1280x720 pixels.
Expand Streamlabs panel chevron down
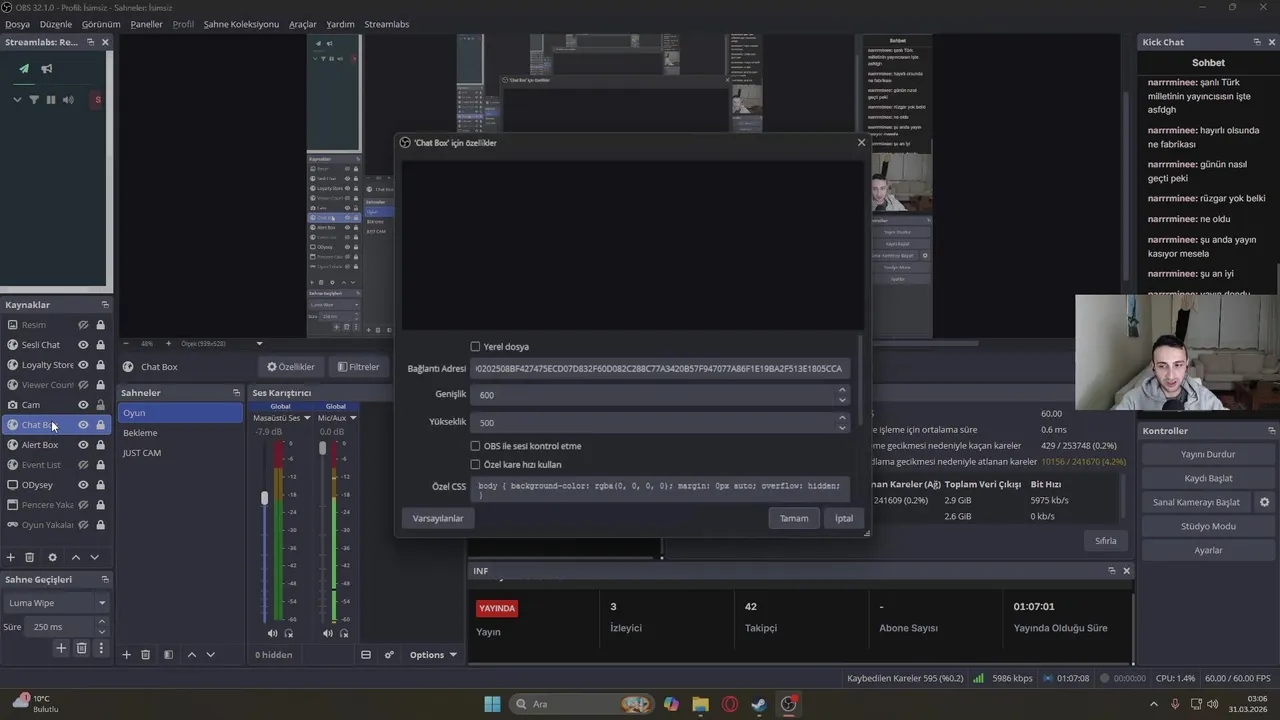pyautogui.click(x=17, y=100)
